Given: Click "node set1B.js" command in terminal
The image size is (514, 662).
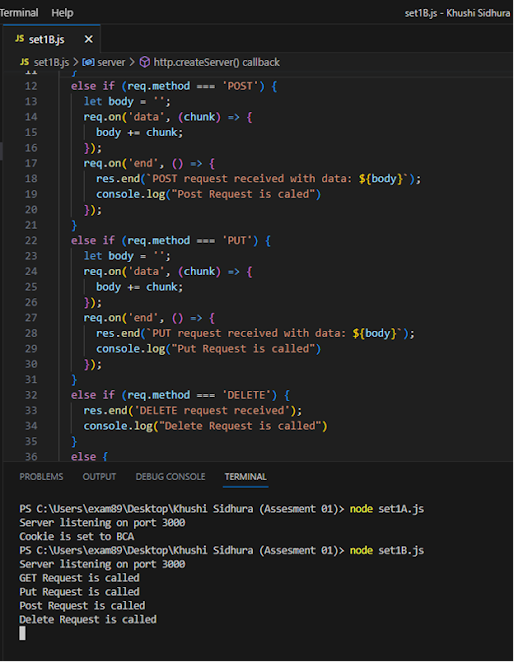Looking at the screenshot, I should click(x=386, y=551).
